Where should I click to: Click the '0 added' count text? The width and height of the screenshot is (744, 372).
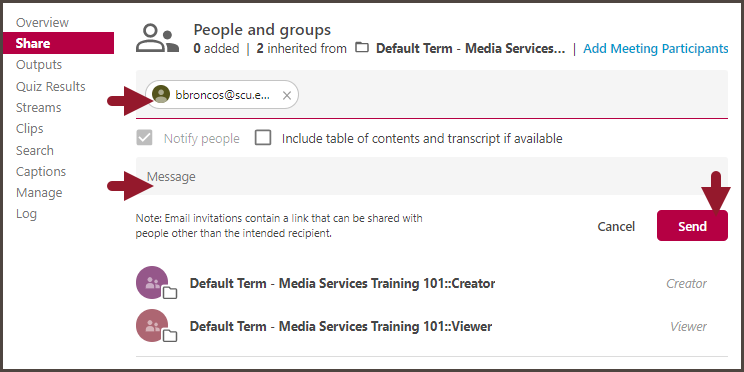point(216,48)
